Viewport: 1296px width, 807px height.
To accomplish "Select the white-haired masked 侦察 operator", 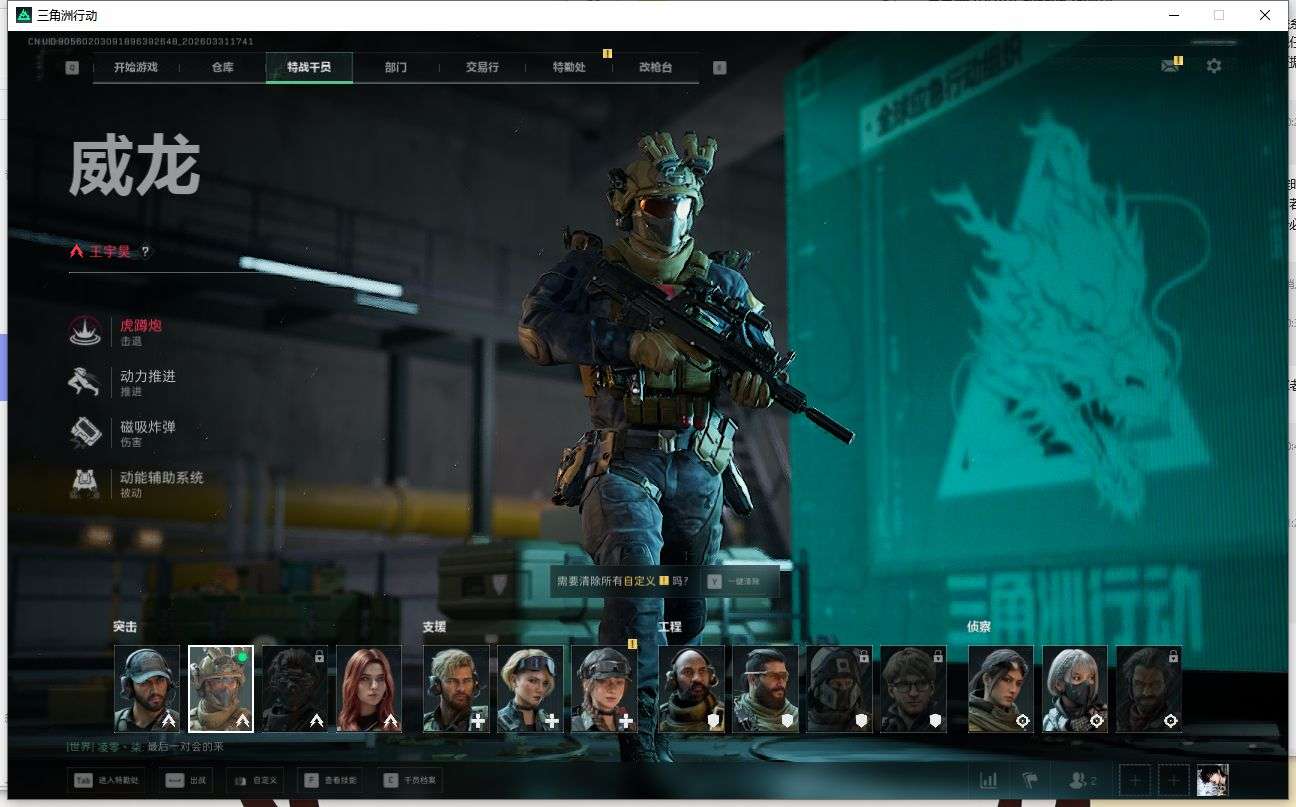I will click(1075, 689).
